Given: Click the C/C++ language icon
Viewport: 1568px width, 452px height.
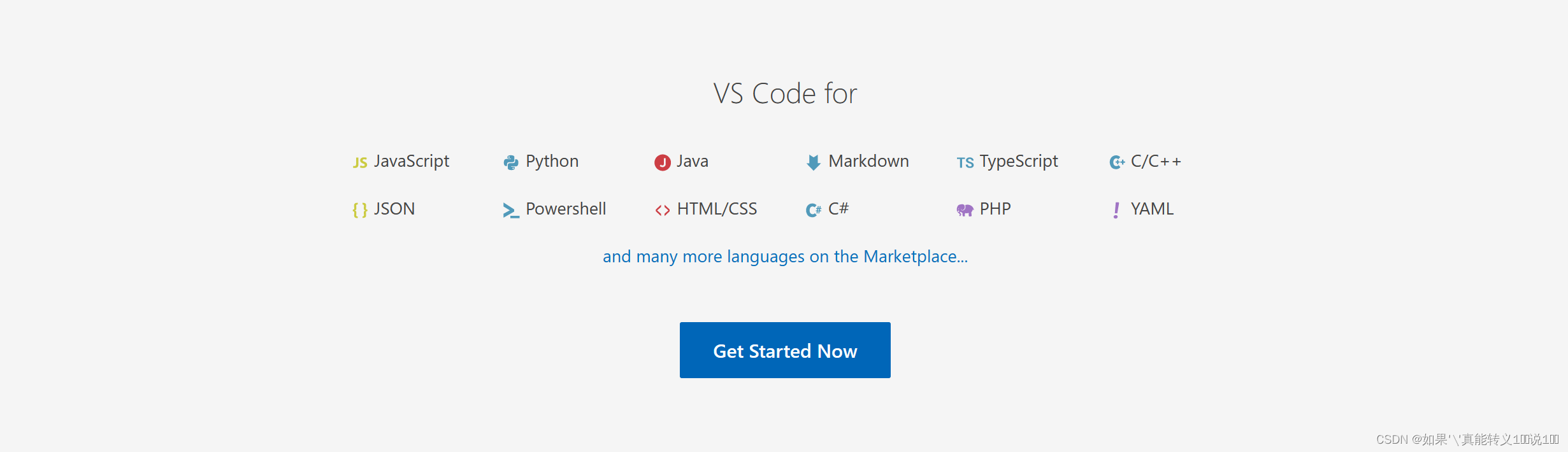Looking at the screenshot, I should point(1117,162).
